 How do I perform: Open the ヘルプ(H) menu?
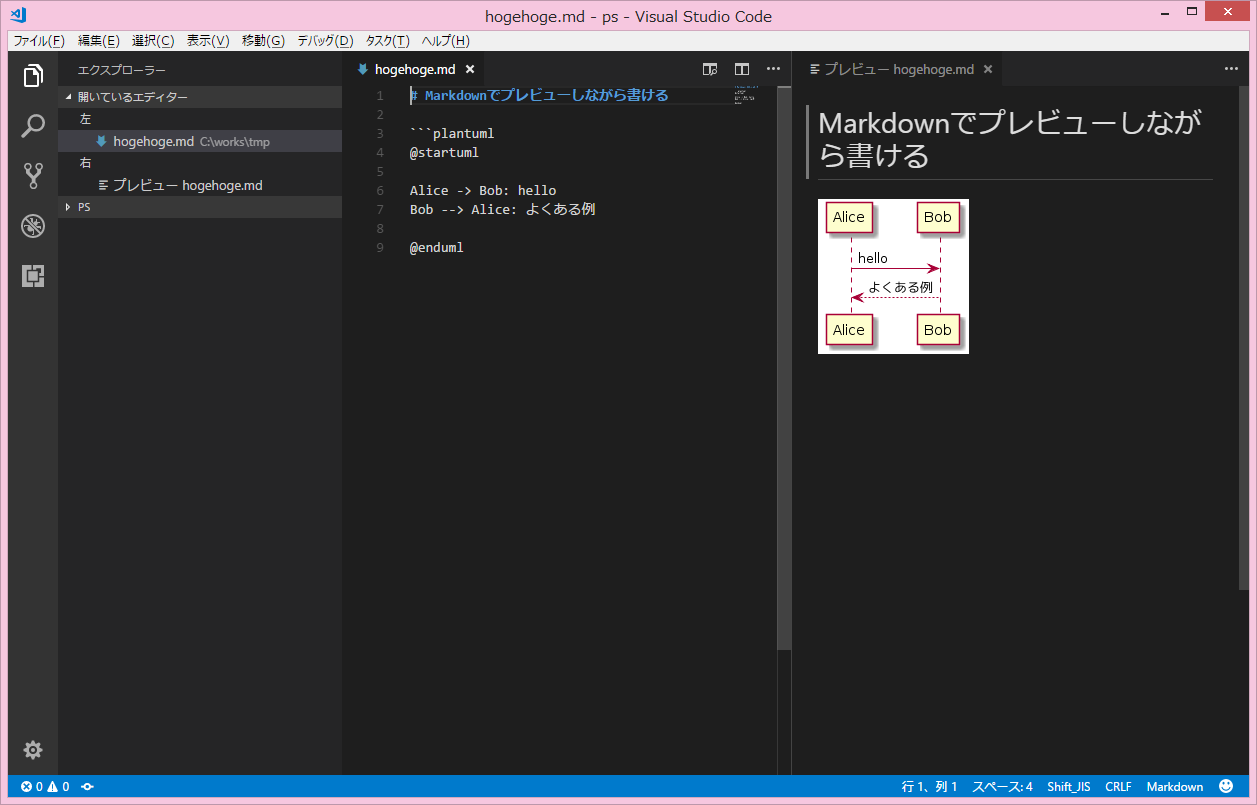pyautogui.click(x=445, y=41)
